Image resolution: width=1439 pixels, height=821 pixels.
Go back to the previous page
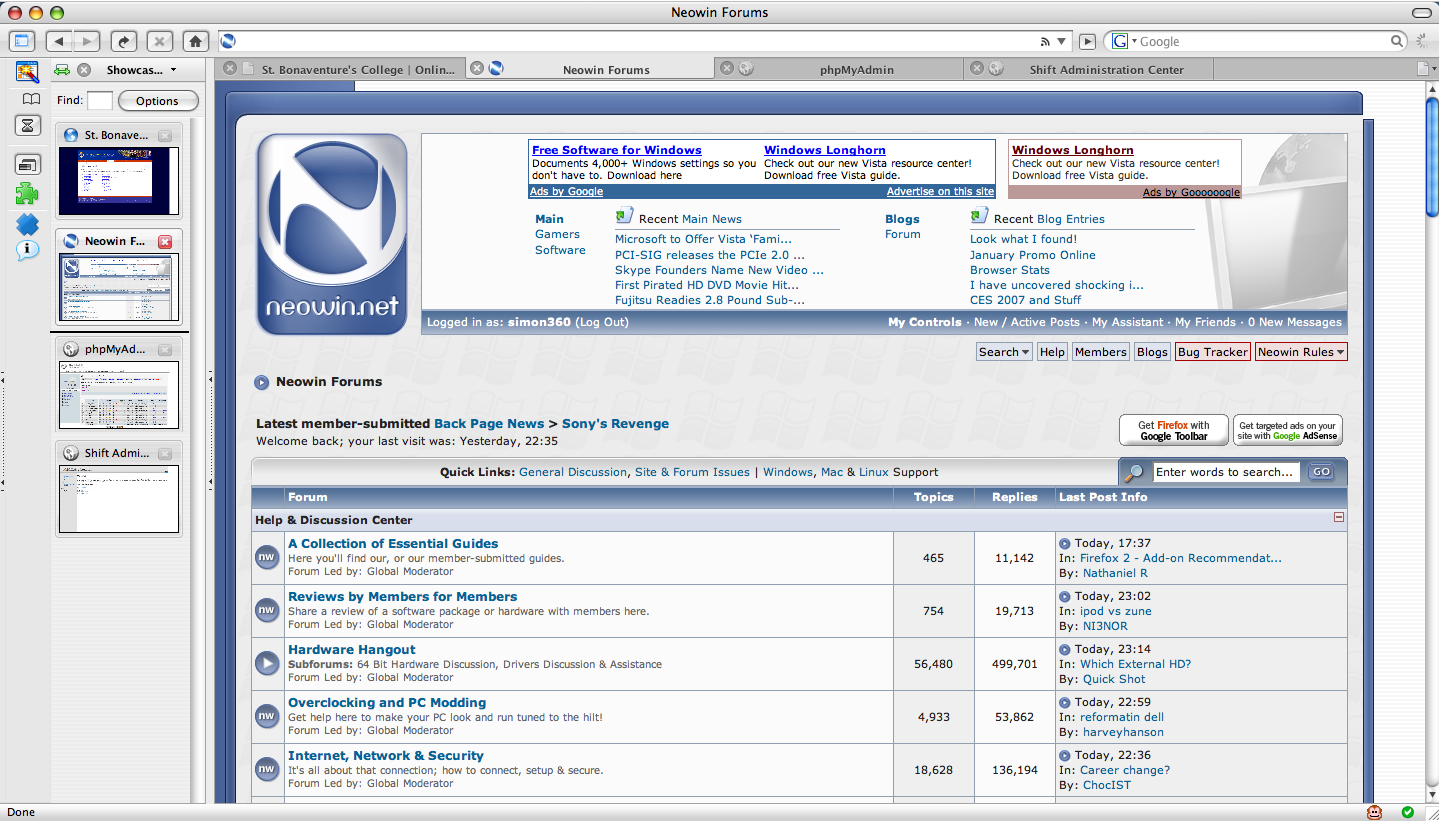click(x=58, y=41)
